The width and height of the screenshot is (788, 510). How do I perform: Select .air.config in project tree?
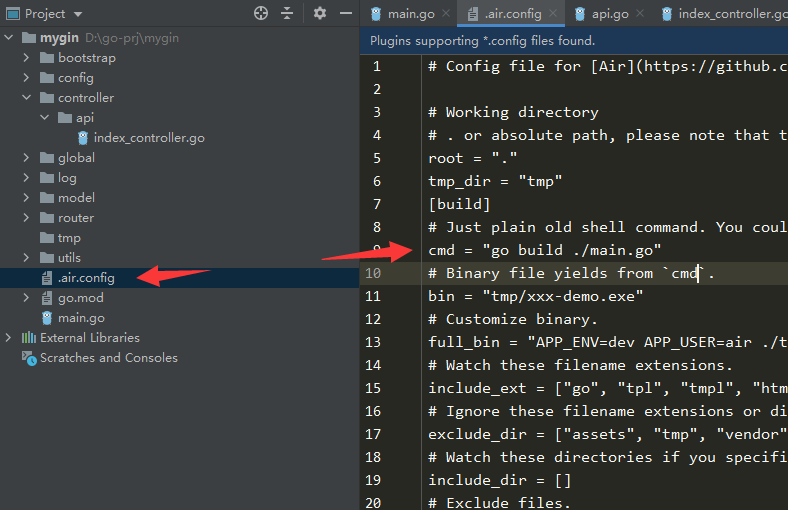pyautogui.click(x=86, y=278)
